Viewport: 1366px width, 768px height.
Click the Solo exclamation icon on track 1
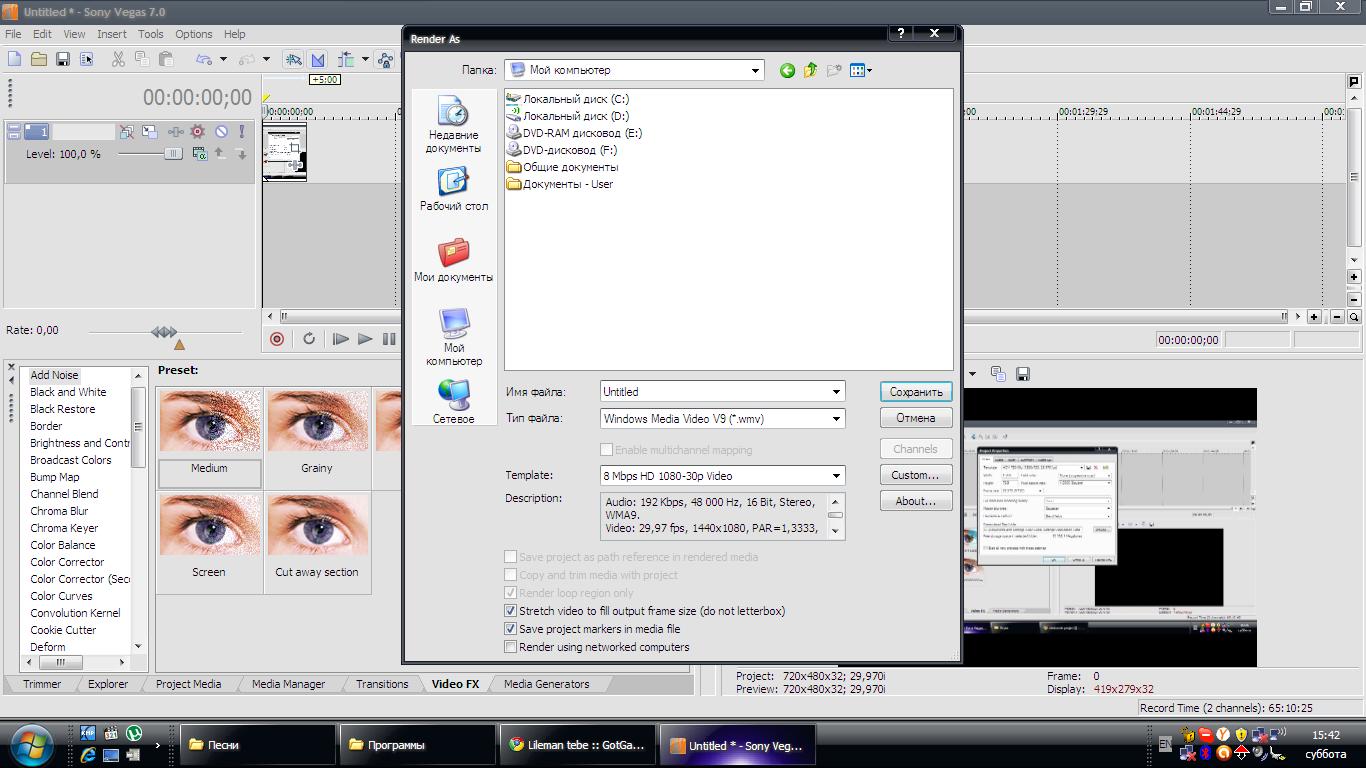click(x=242, y=131)
